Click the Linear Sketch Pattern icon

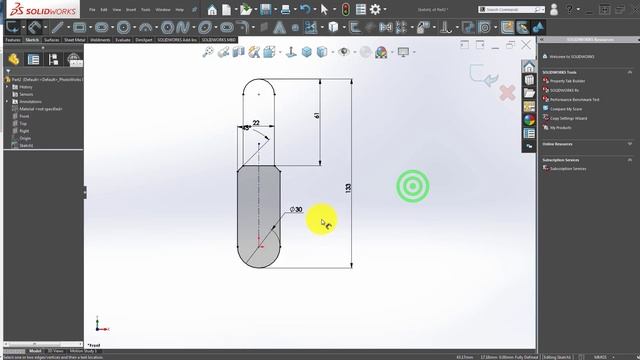pos(402,27)
